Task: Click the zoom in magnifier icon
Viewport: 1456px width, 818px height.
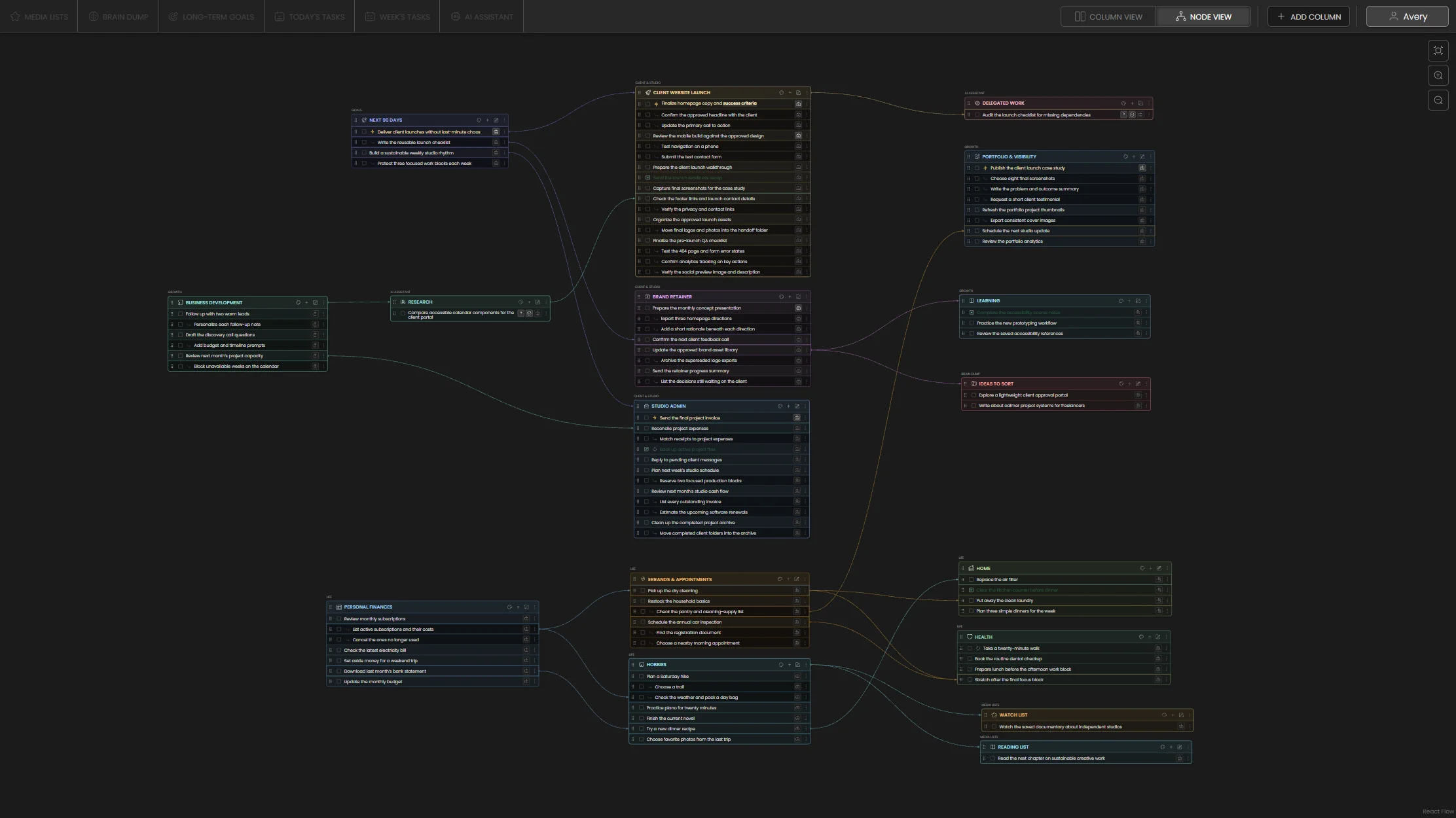Action: pos(1438,75)
